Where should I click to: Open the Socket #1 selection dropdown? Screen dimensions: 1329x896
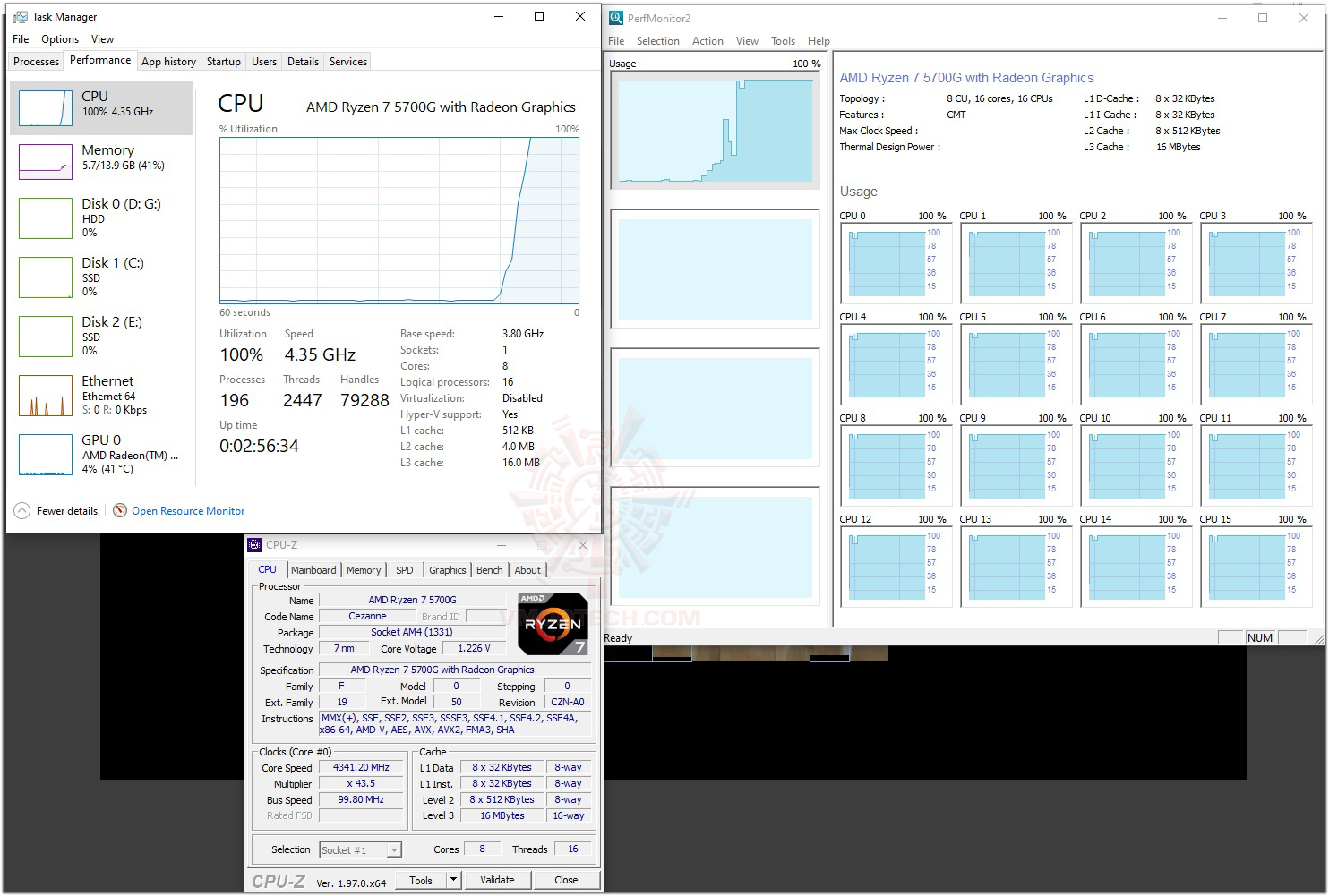point(360,849)
